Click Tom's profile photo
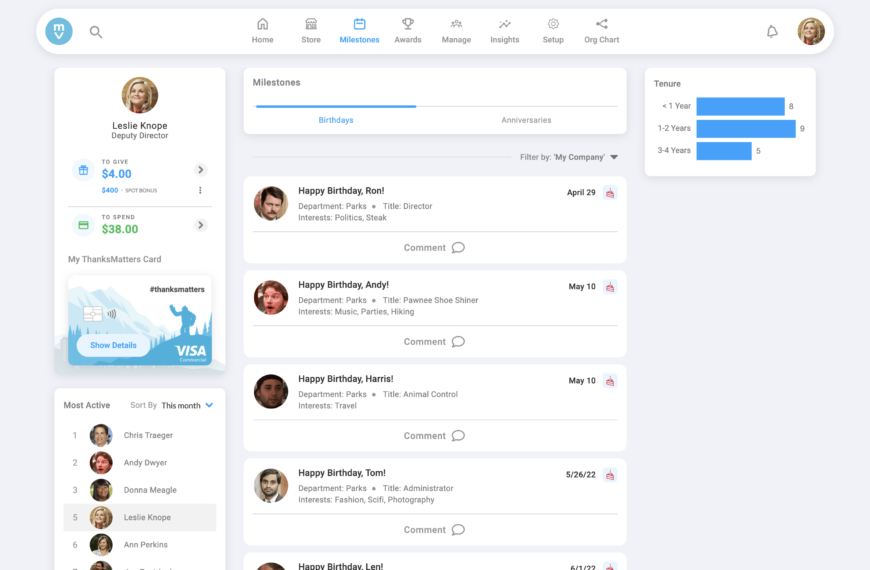The width and height of the screenshot is (870, 570). (271, 486)
